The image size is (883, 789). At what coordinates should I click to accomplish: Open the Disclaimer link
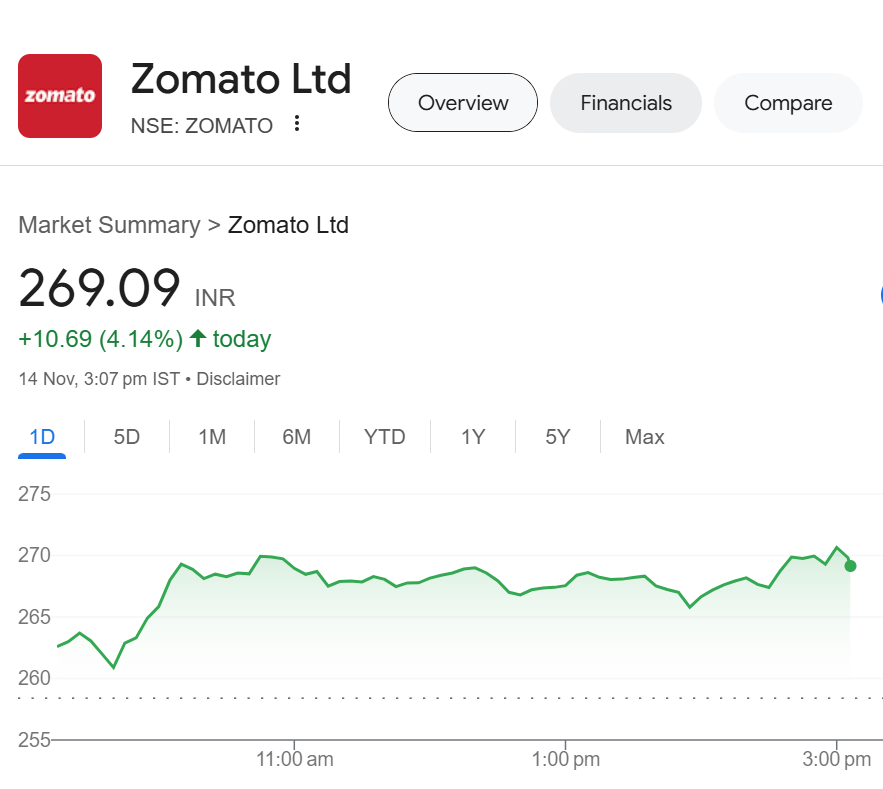(x=238, y=378)
